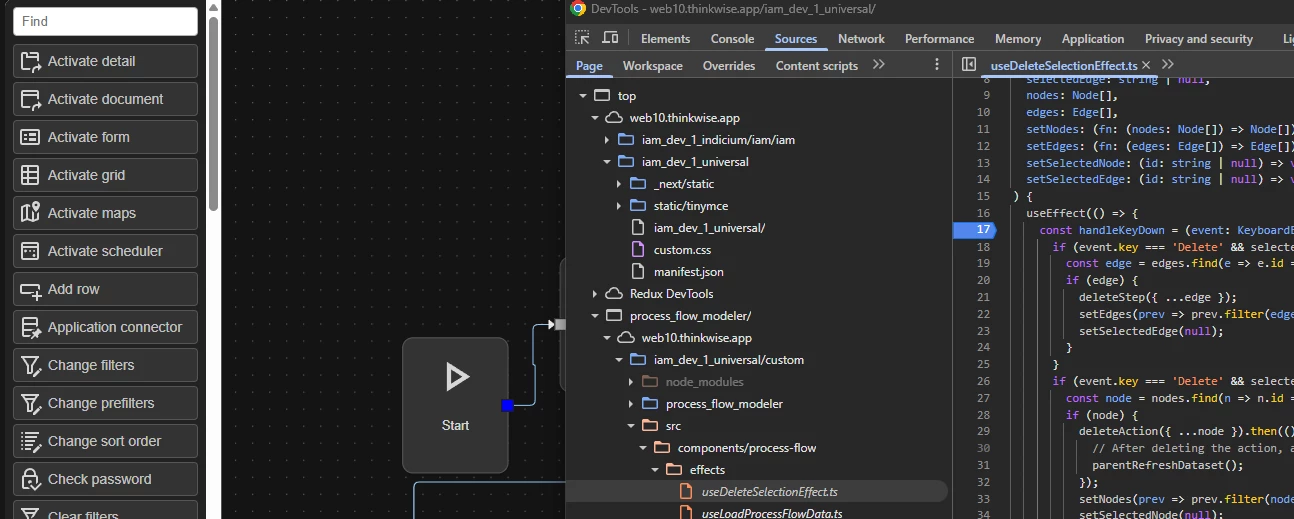Open the Sources pane three-dot menu
Image resolution: width=1294 pixels, height=519 pixels.
[x=937, y=65]
